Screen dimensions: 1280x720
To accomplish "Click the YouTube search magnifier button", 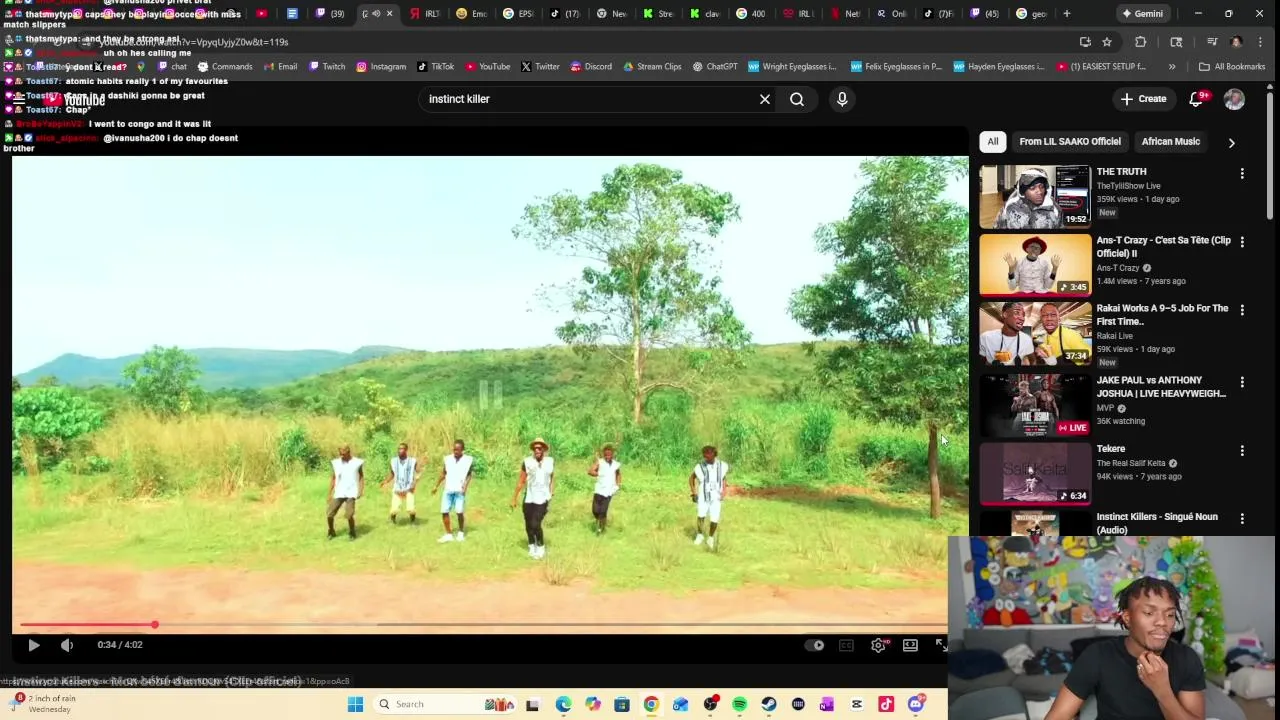I will coord(797,99).
